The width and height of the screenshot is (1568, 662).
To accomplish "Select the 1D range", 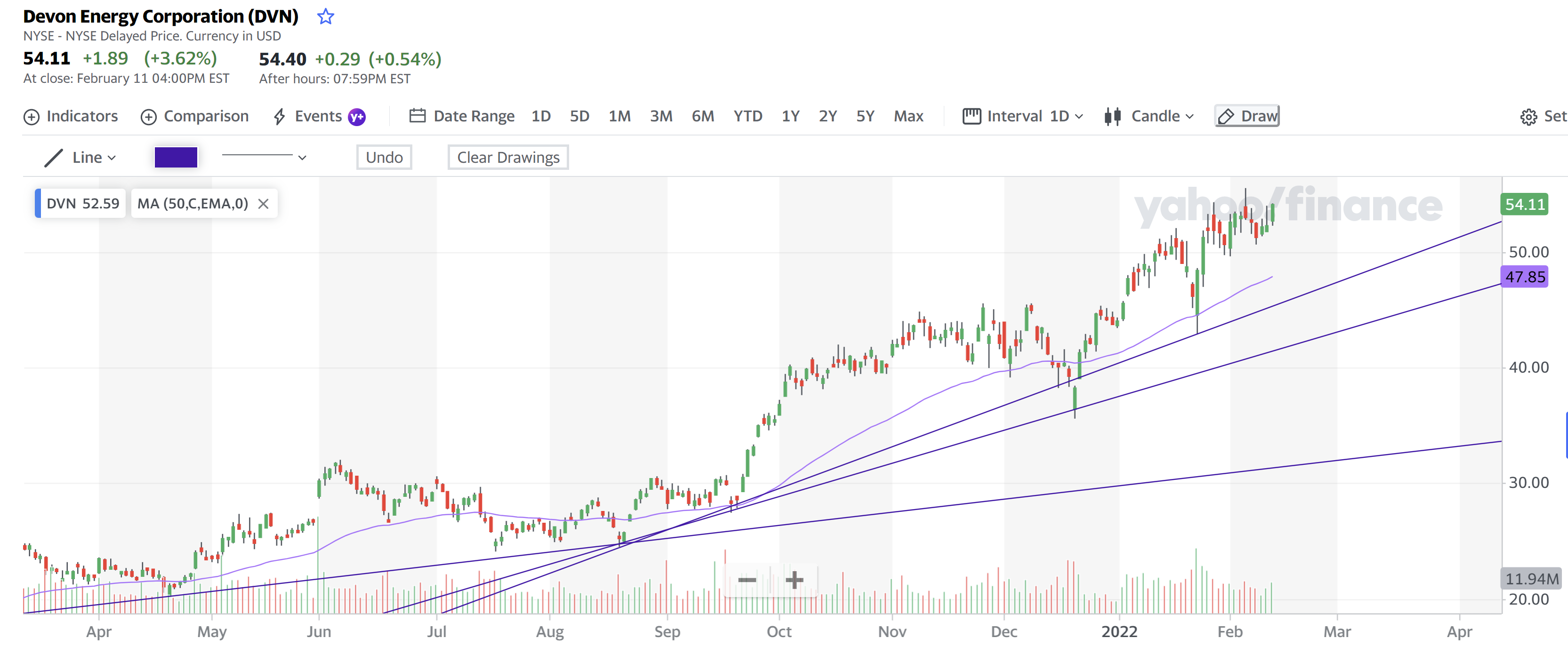I will pos(540,116).
